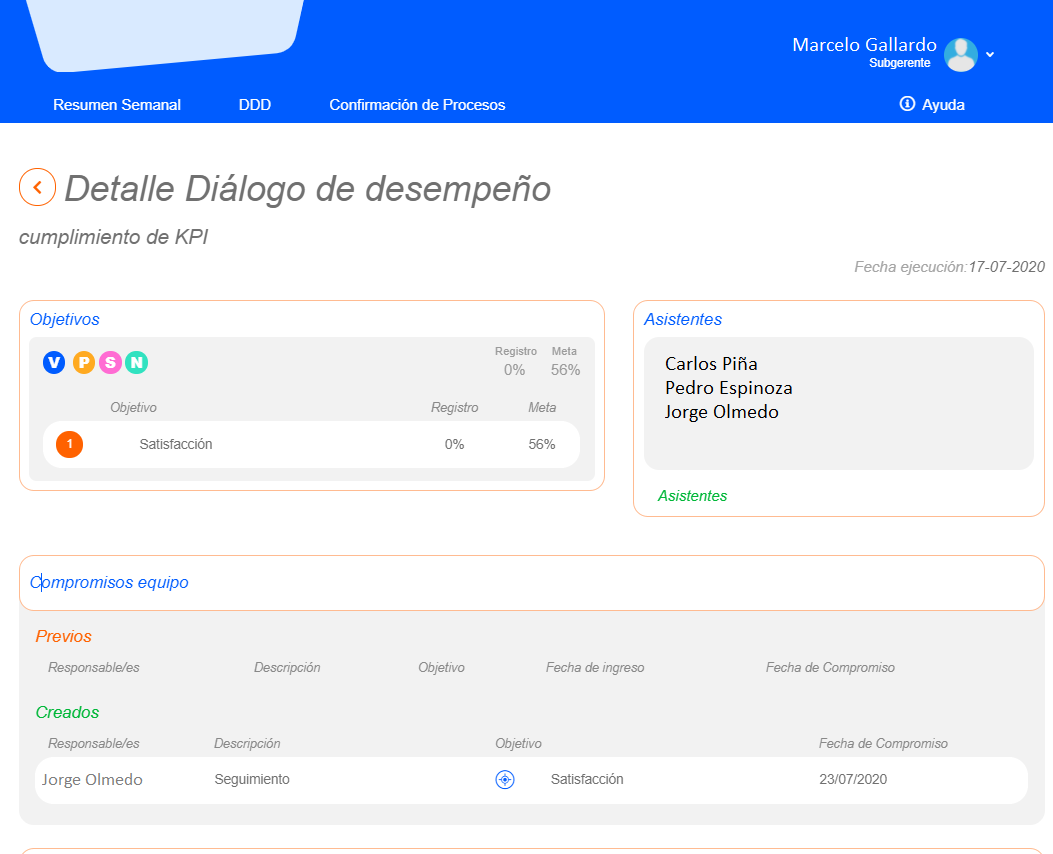Image resolution: width=1053 pixels, height=854 pixels.
Task: Select the teal N objective badge
Action: tap(136, 363)
